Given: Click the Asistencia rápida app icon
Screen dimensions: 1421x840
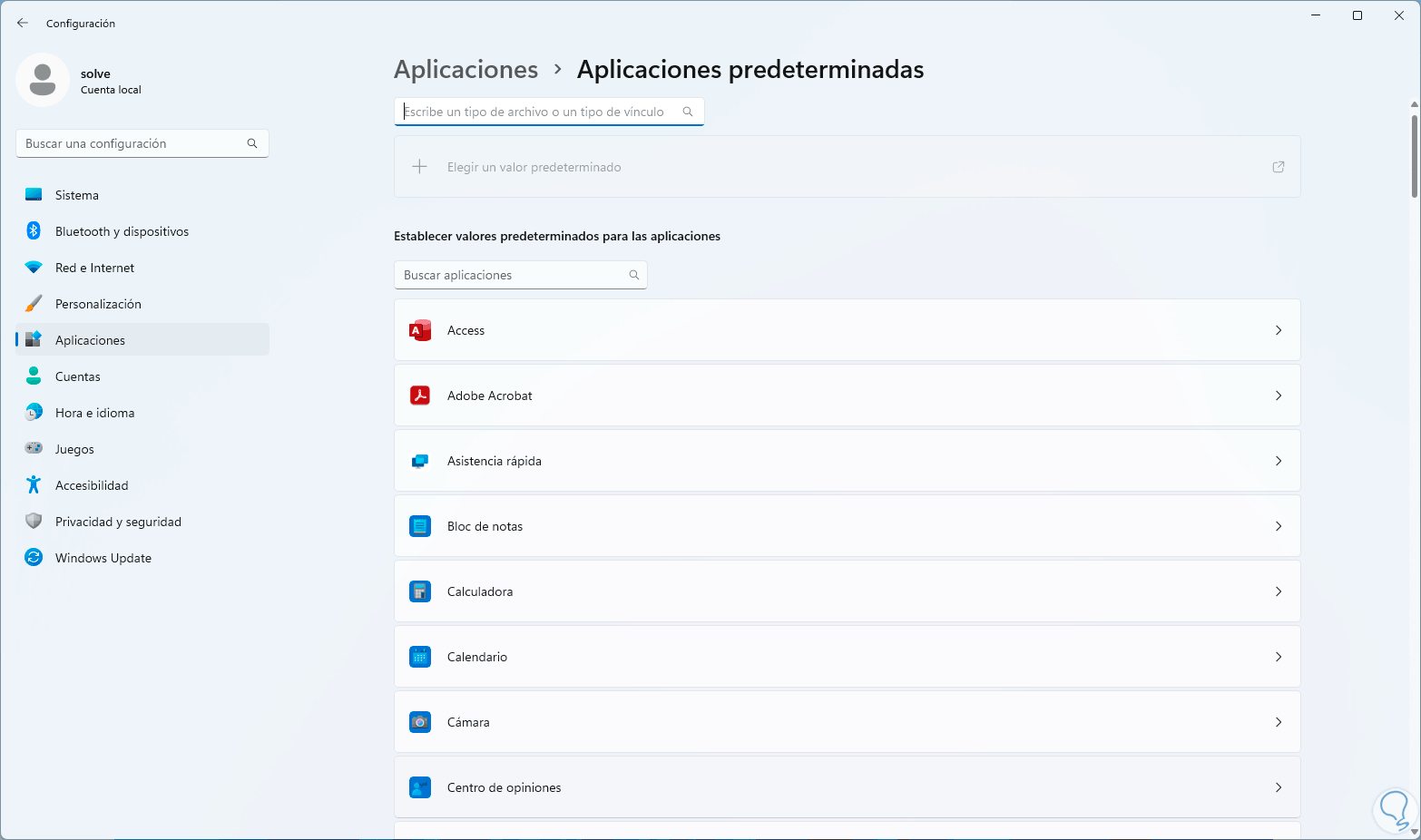Looking at the screenshot, I should pyautogui.click(x=419, y=461).
